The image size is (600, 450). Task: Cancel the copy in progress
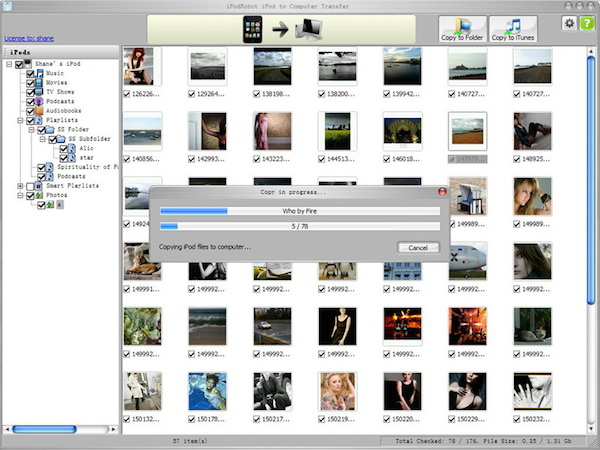tap(418, 247)
